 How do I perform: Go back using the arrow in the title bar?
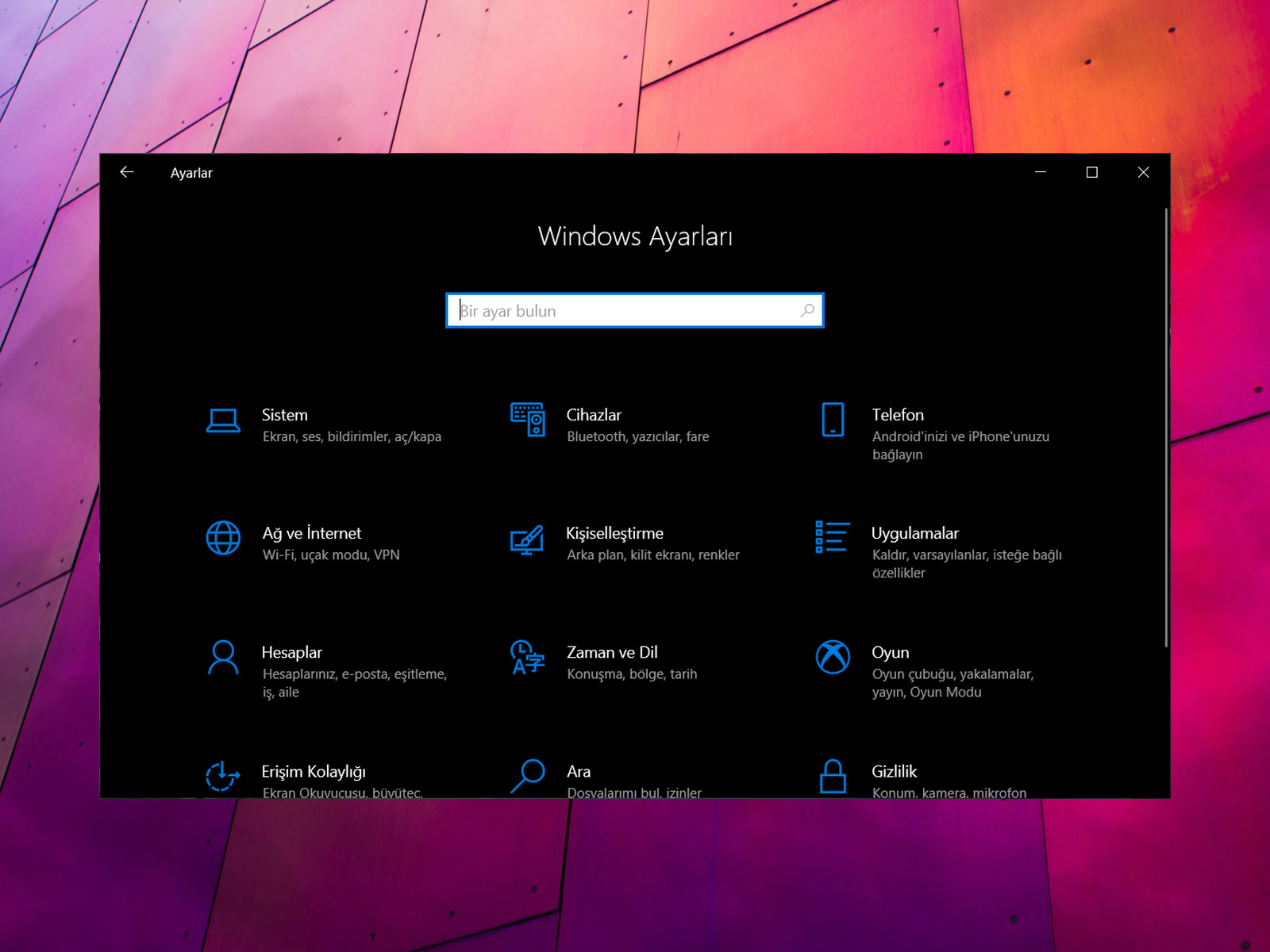click(127, 172)
